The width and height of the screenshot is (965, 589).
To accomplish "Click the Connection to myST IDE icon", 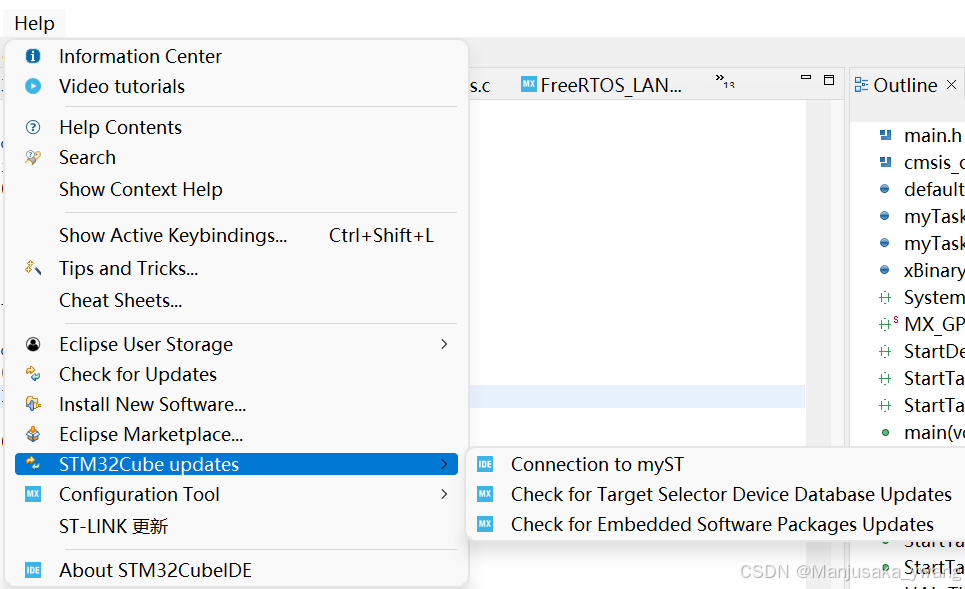I will coord(485,465).
